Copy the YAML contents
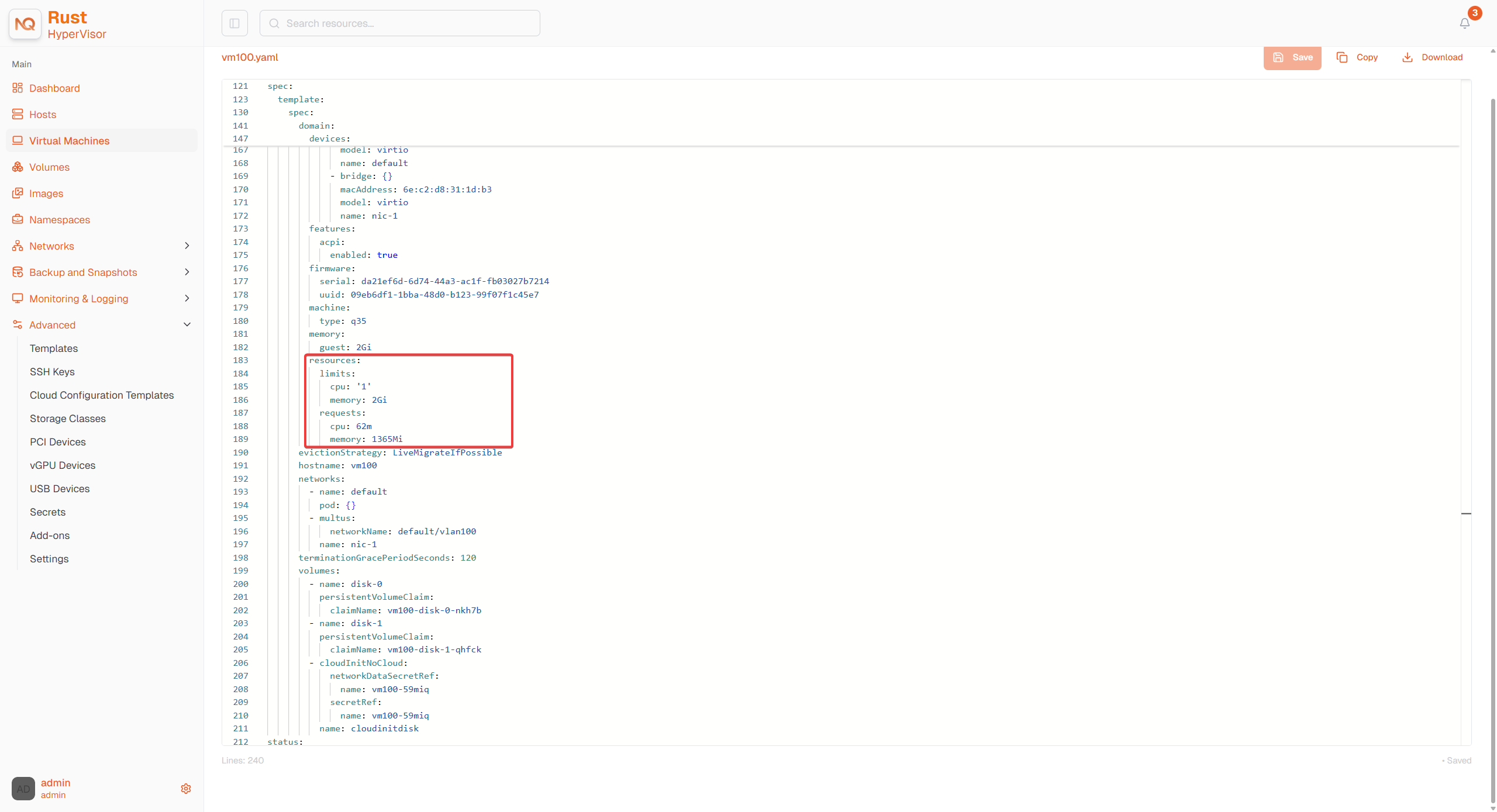Screen dimensions: 1497x812 click(1357, 57)
